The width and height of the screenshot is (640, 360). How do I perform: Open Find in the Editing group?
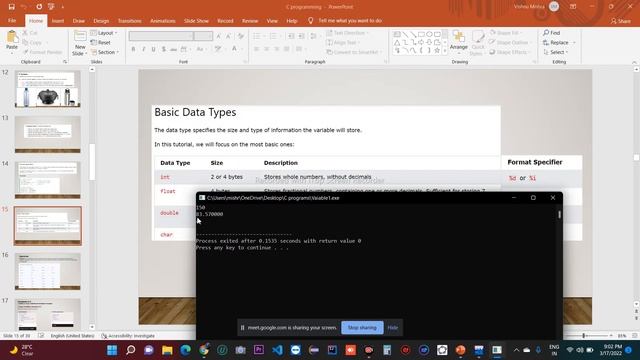(x=551, y=33)
